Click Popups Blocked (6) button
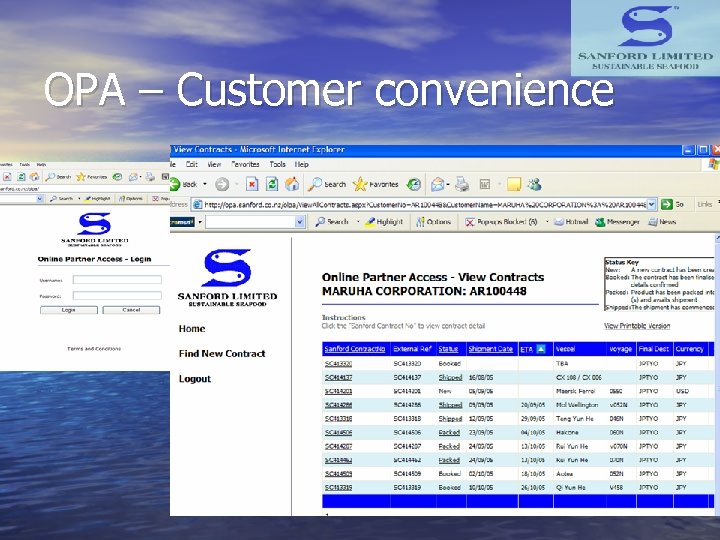The width and height of the screenshot is (720, 540). (x=501, y=222)
